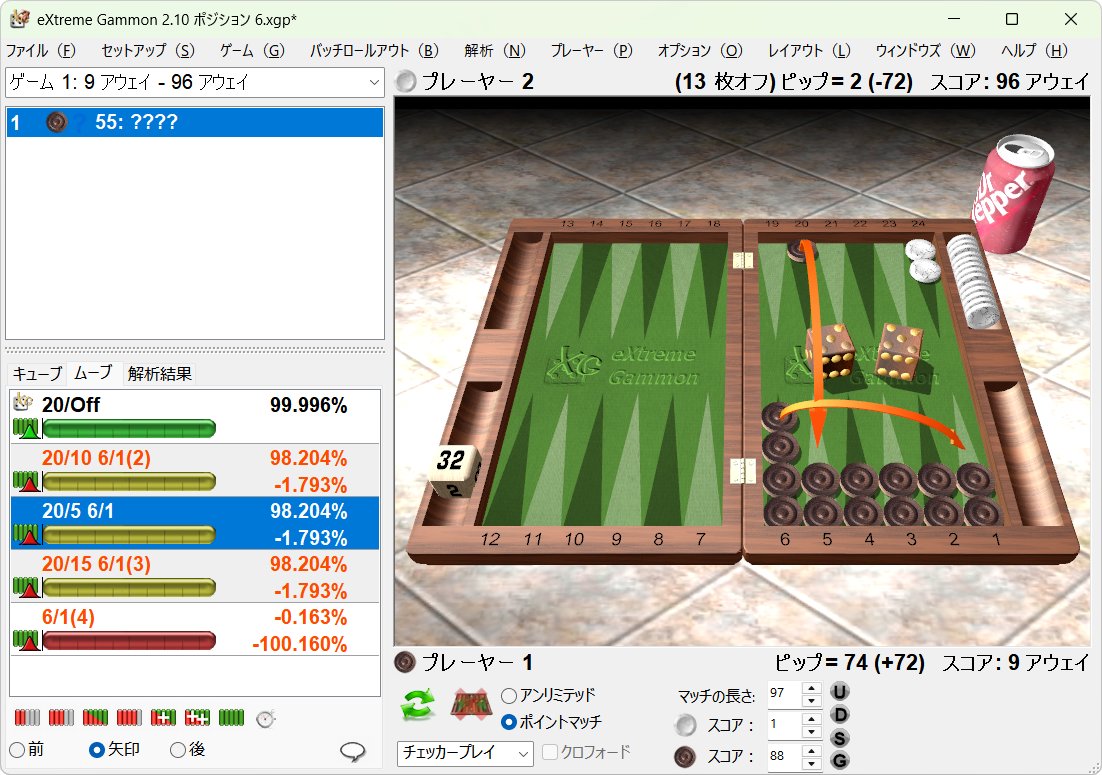
Task: Click the flip board icon
Action: [x=470, y=705]
